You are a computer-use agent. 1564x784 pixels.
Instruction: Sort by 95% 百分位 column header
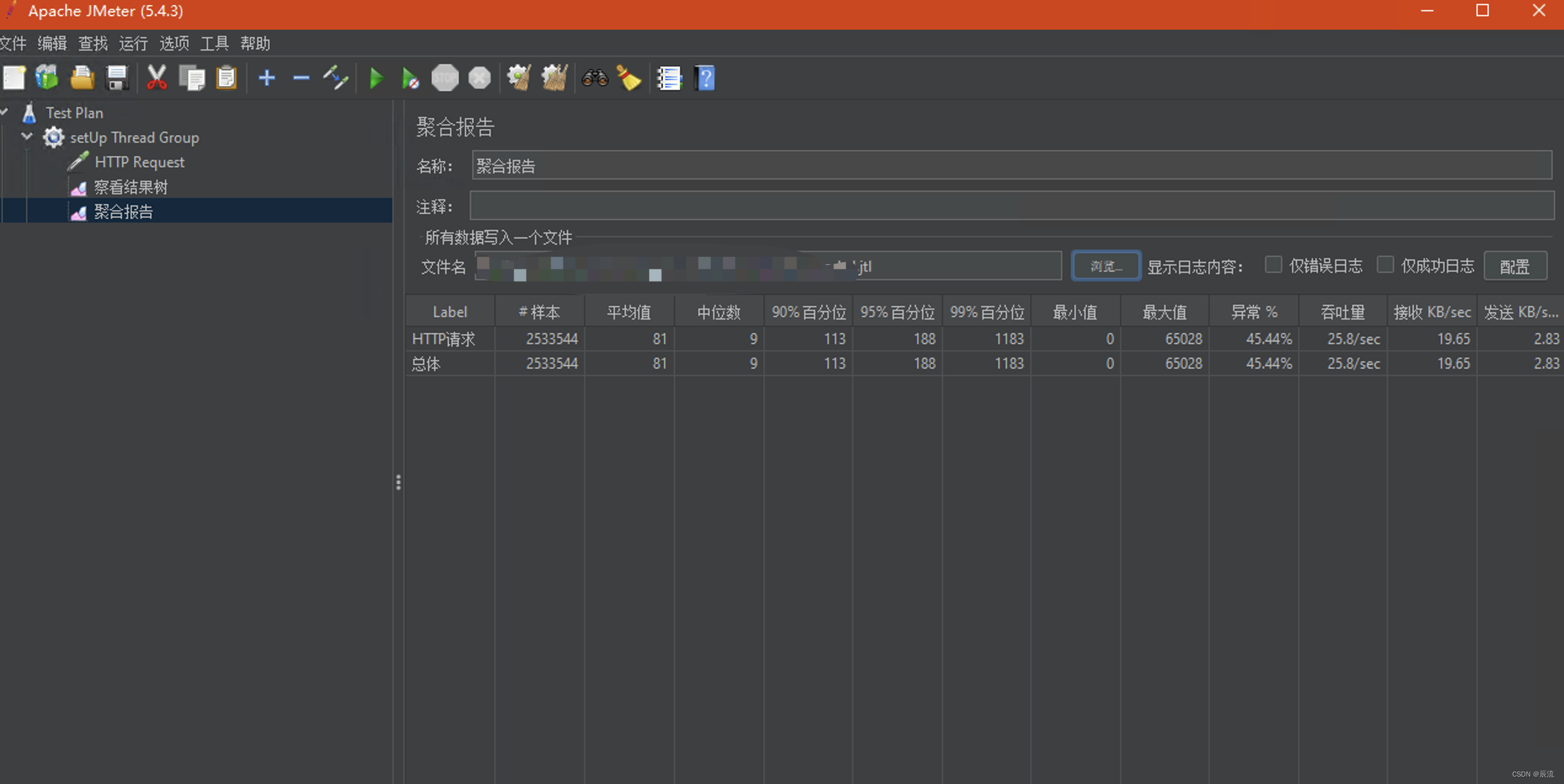(898, 312)
